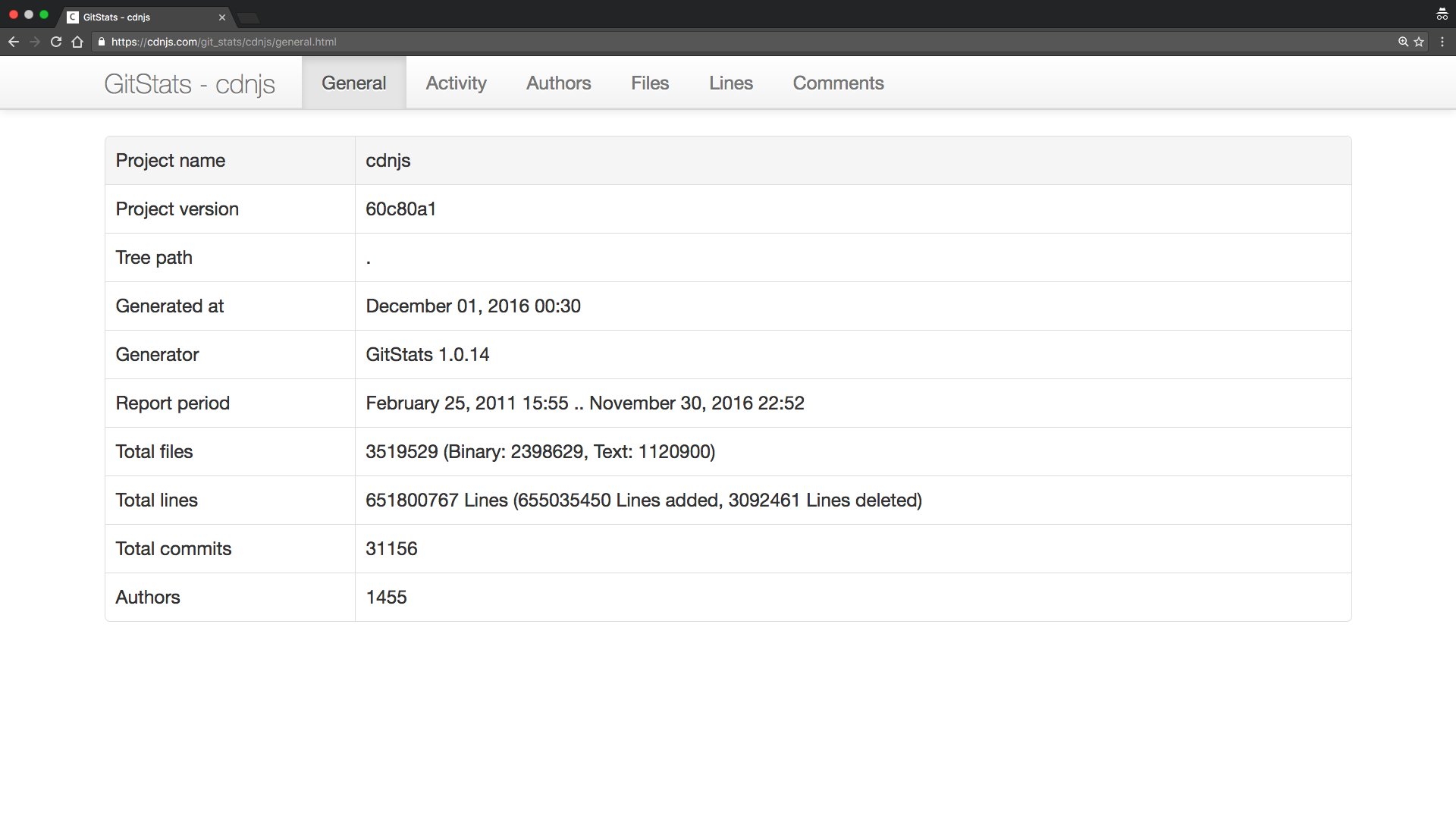Open the Comments tab
Screen dimensions: 1456x819
[839, 83]
